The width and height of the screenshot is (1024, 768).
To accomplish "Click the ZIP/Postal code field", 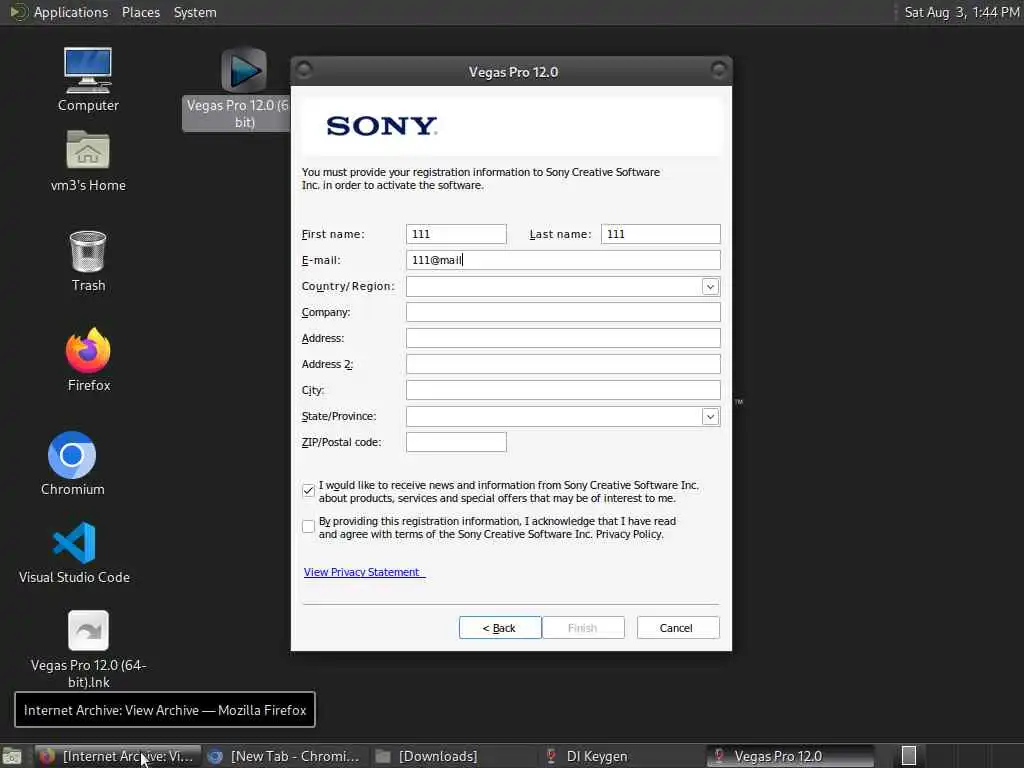I will click(456, 442).
